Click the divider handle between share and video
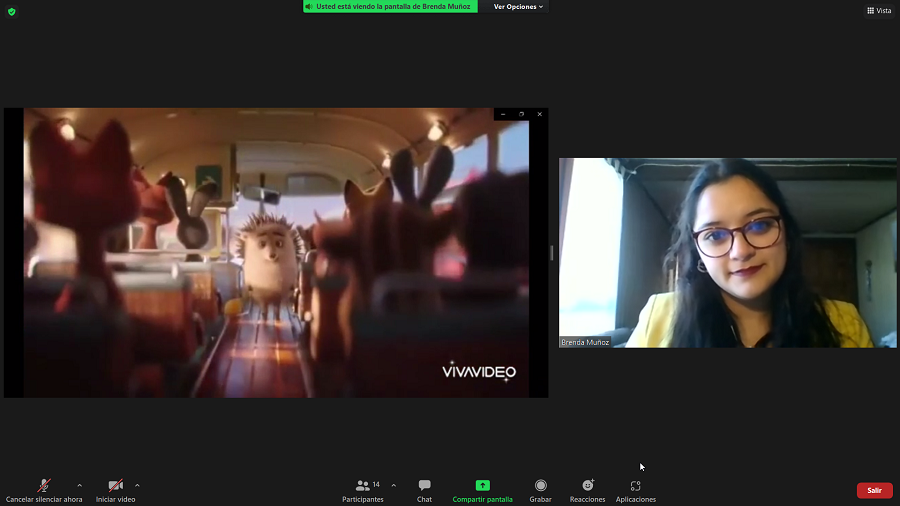Image resolution: width=900 pixels, height=506 pixels. point(552,252)
